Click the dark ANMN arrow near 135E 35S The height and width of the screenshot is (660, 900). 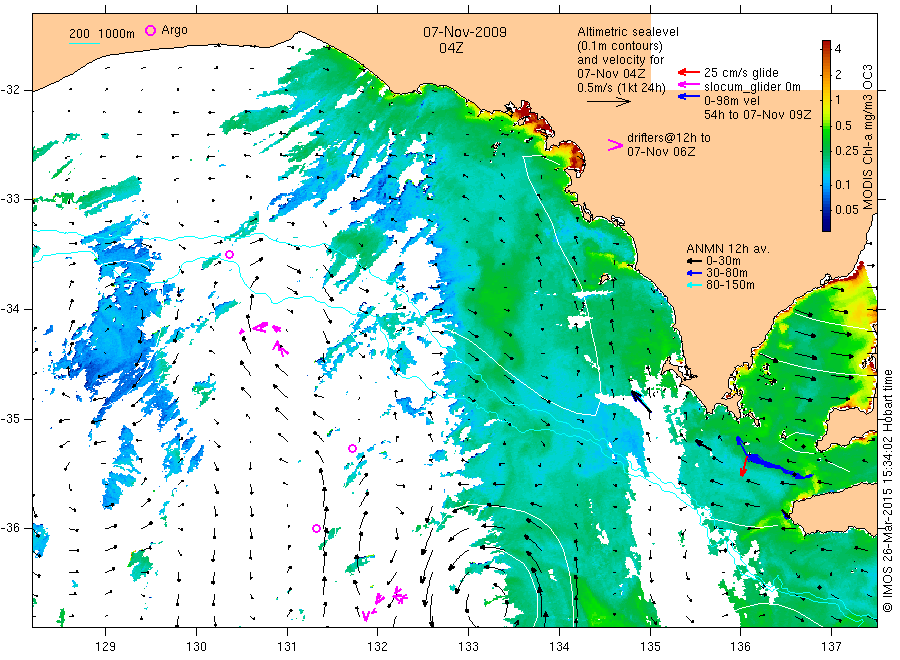[x=641, y=402]
